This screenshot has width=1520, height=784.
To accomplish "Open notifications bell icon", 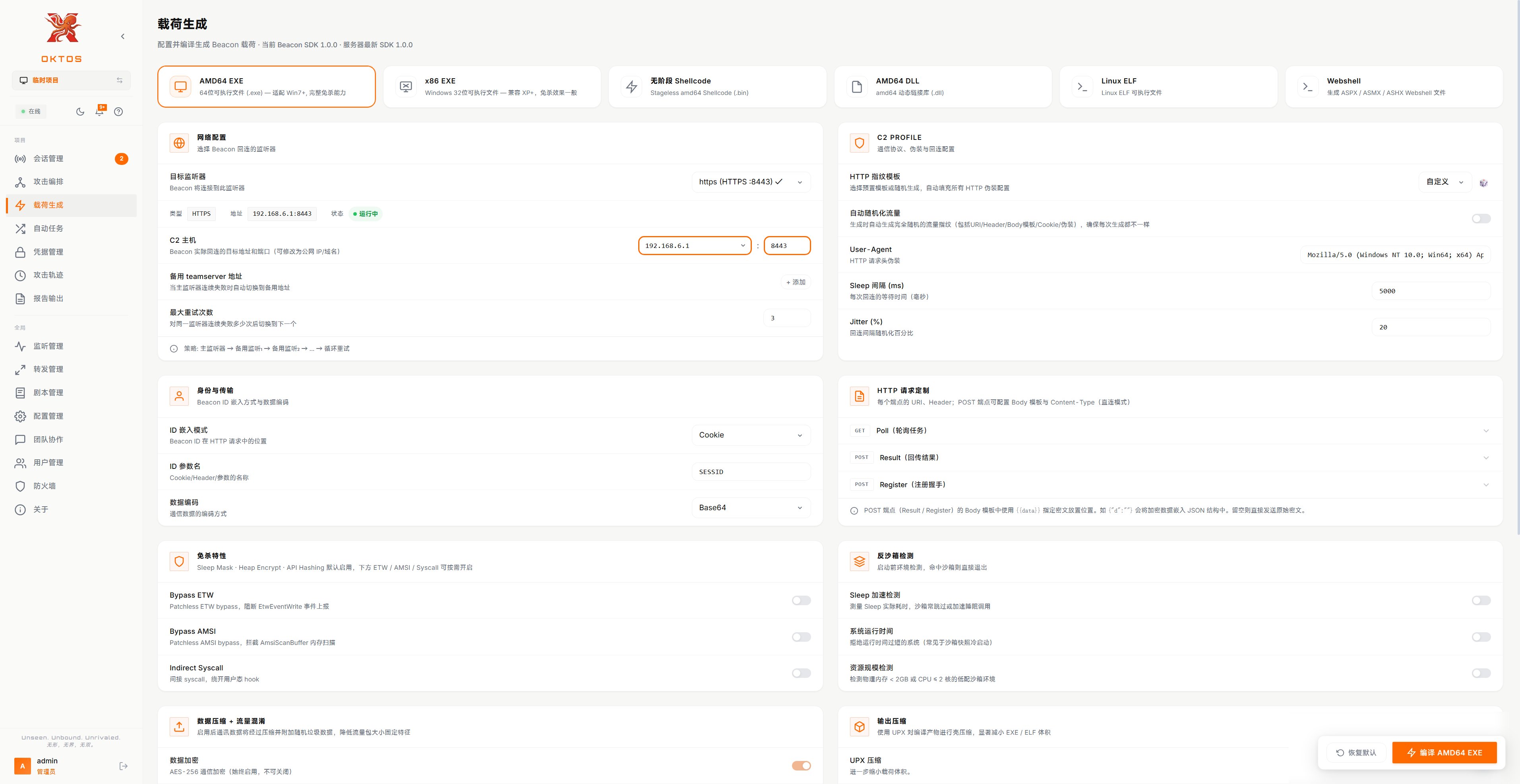I will [100, 111].
